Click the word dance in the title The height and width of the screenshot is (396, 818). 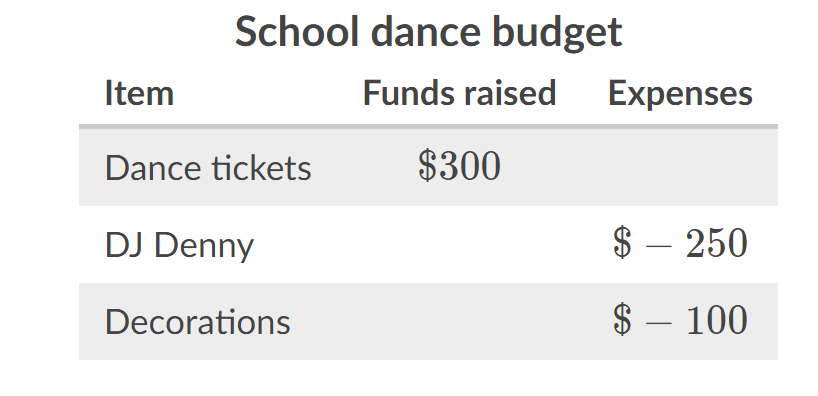(x=426, y=31)
